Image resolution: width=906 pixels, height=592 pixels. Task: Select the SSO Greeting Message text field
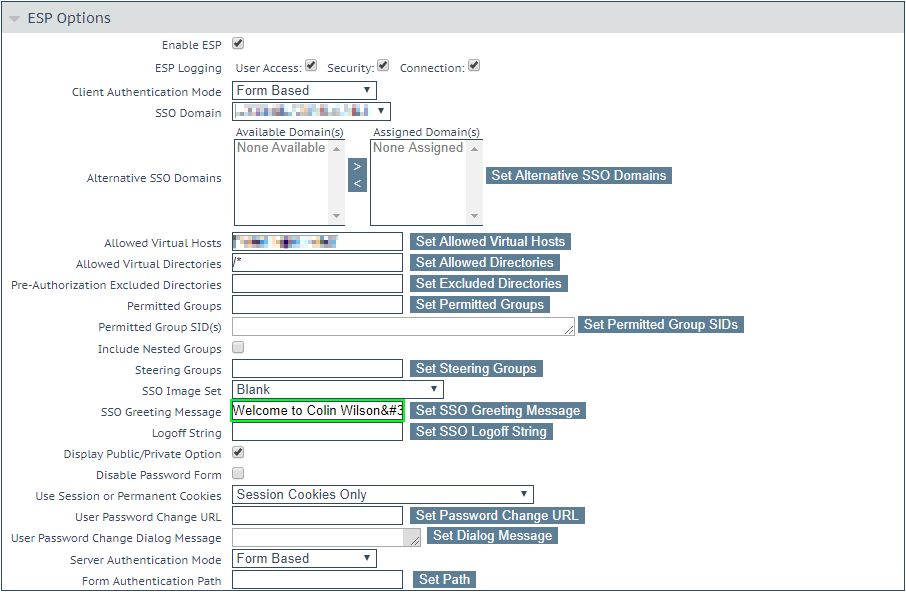(x=317, y=411)
